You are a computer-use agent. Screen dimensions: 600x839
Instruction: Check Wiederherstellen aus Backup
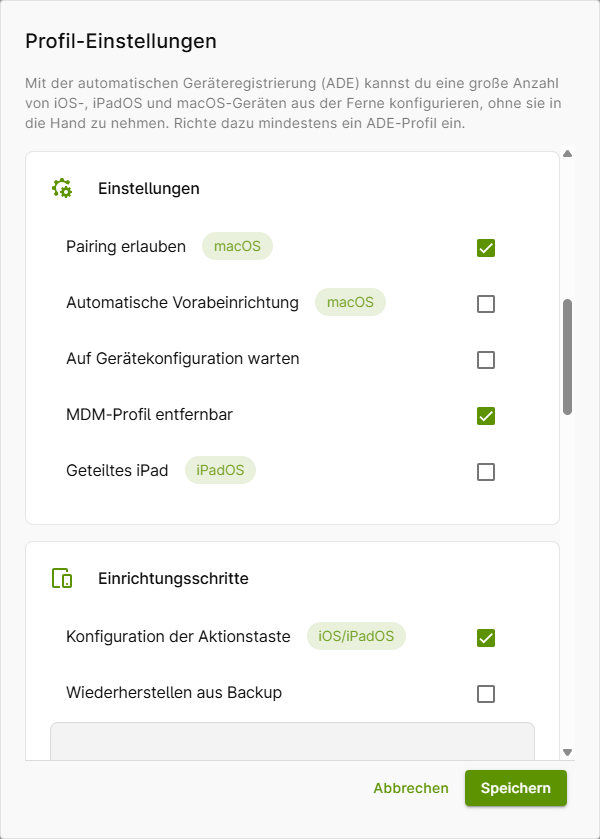coord(486,693)
